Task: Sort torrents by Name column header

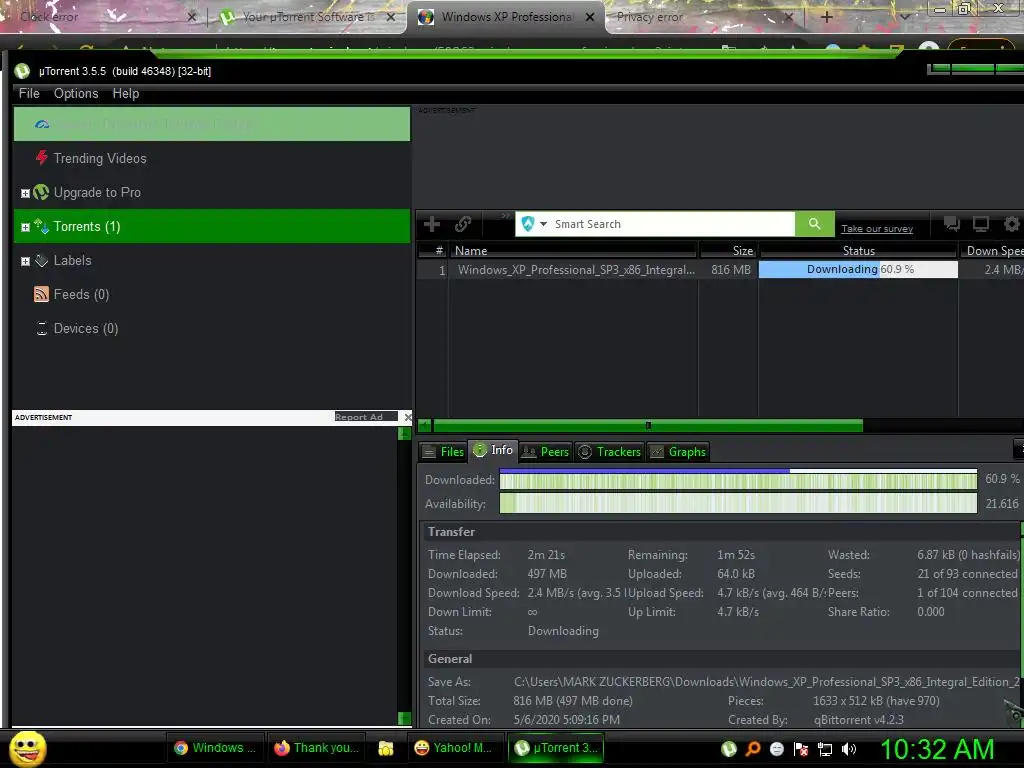Action: tap(573, 251)
